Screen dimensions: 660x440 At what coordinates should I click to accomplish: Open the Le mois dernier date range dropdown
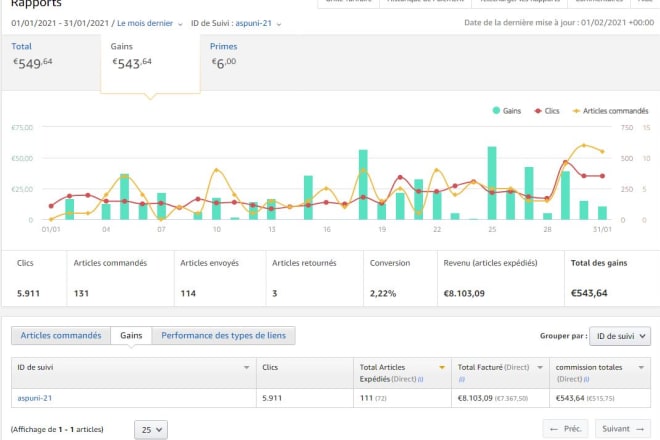150,24
